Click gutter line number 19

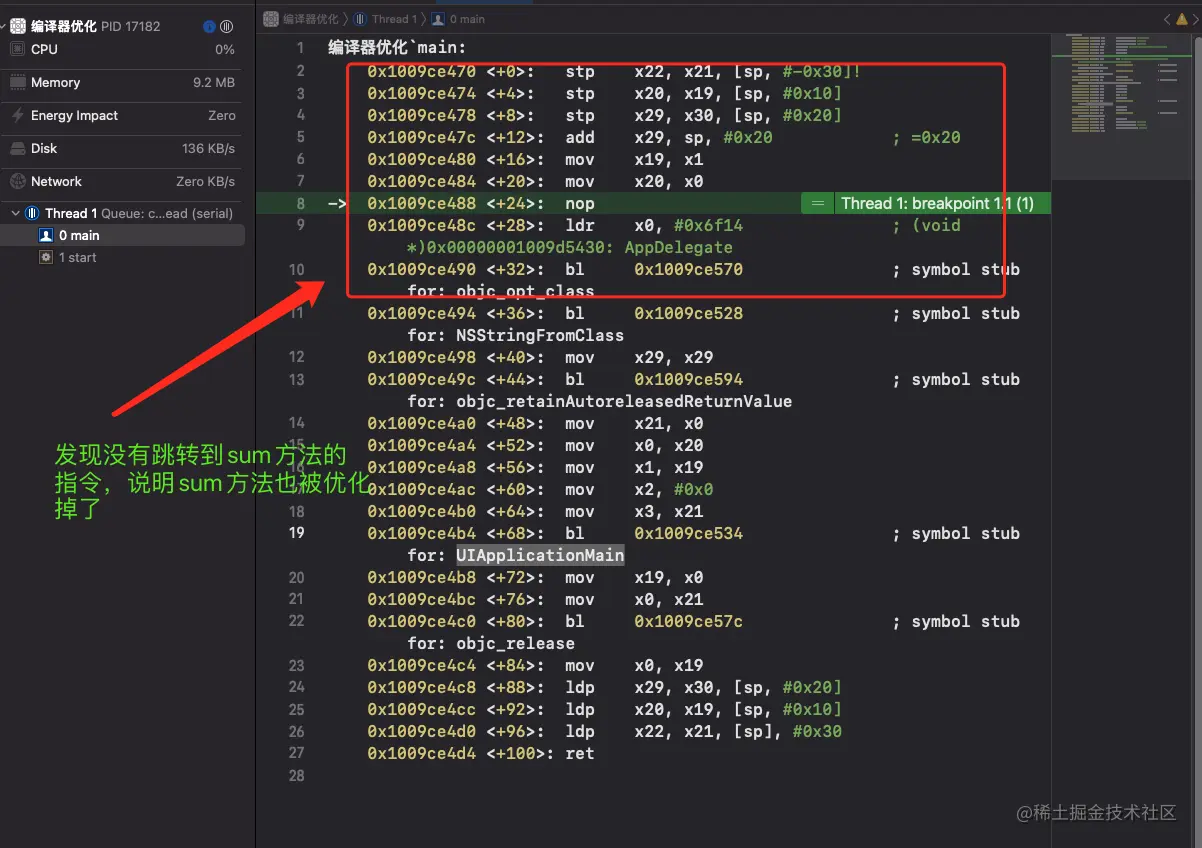pos(296,533)
